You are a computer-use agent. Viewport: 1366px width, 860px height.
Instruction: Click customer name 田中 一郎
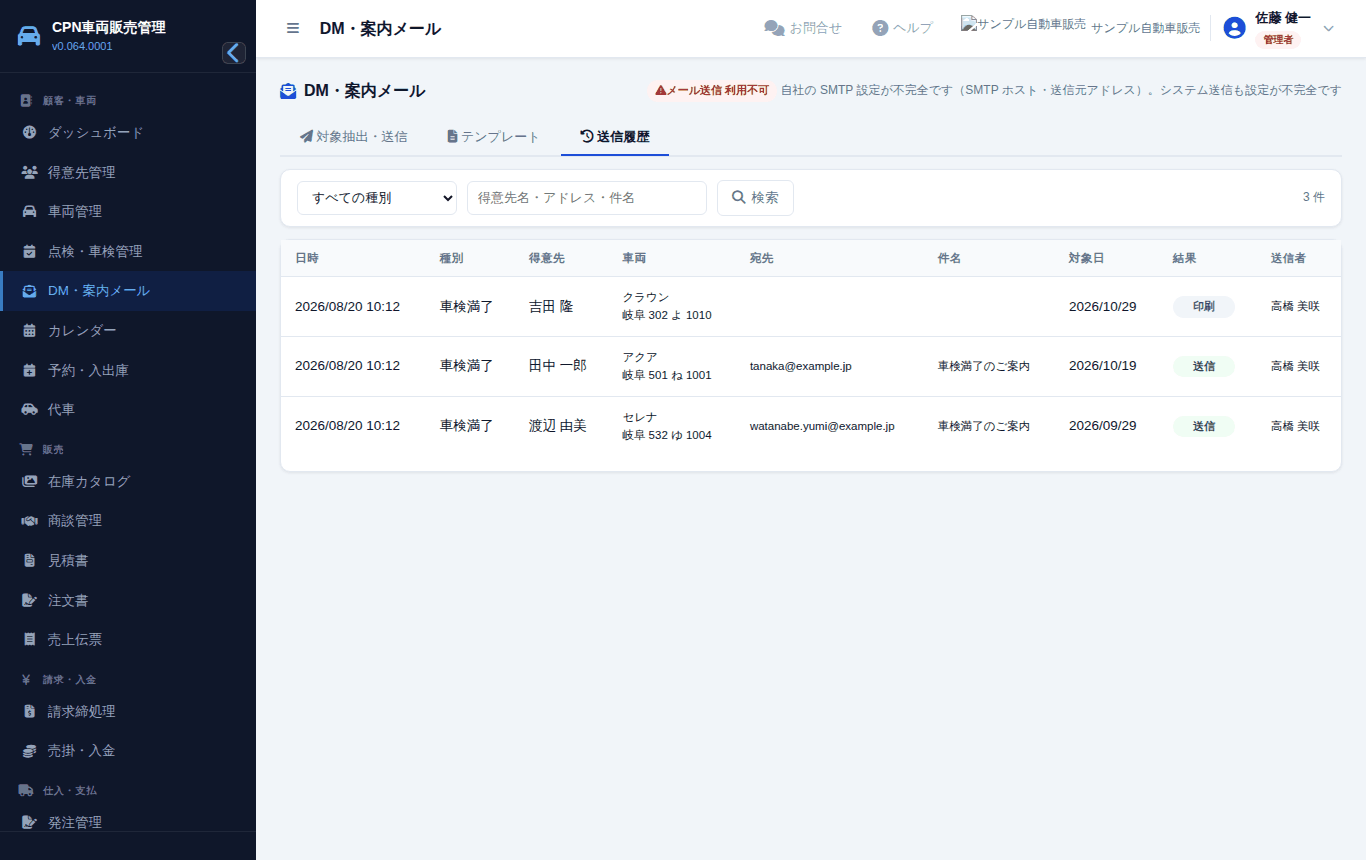tap(558, 366)
